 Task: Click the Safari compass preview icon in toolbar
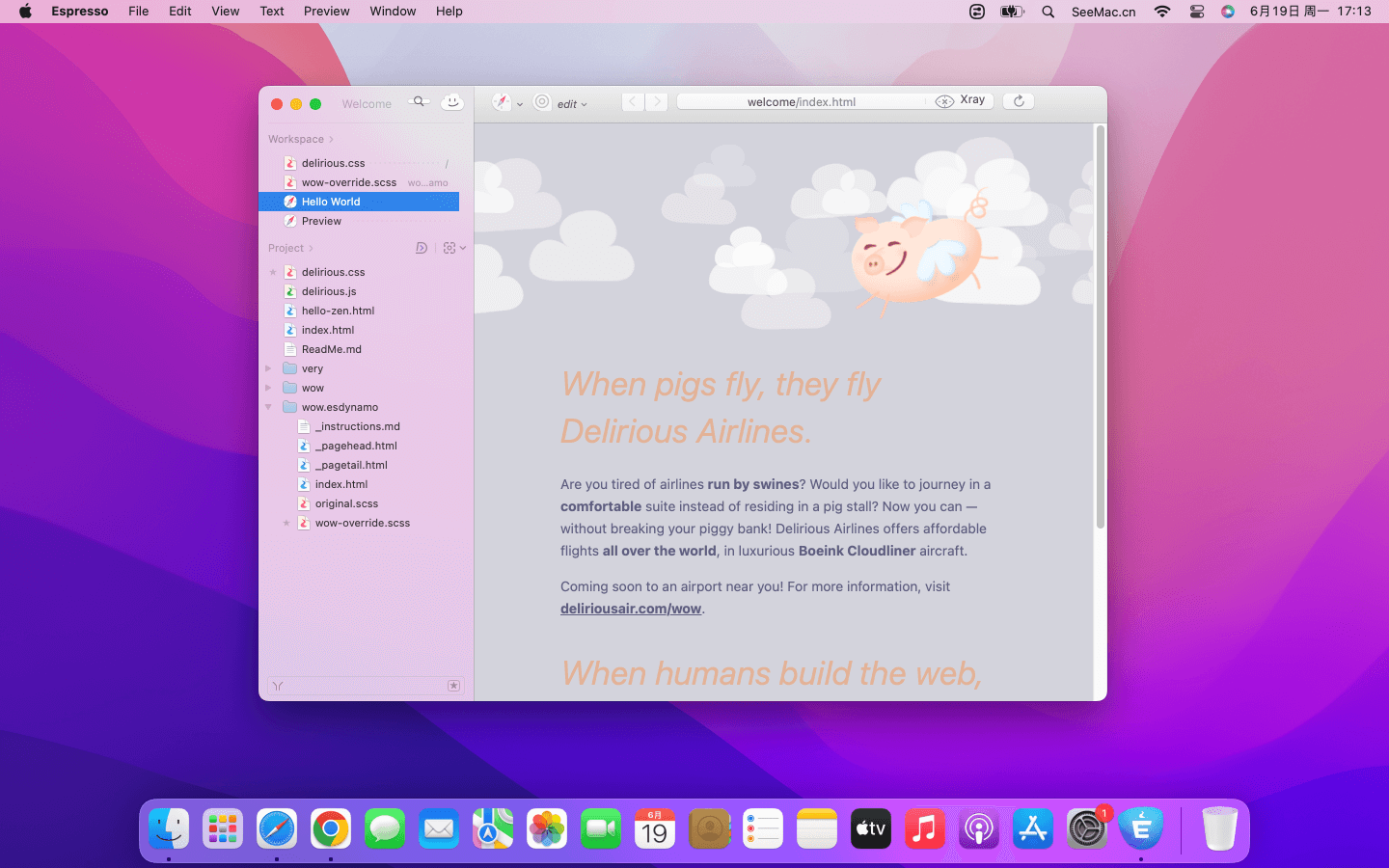click(x=501, y=102)
